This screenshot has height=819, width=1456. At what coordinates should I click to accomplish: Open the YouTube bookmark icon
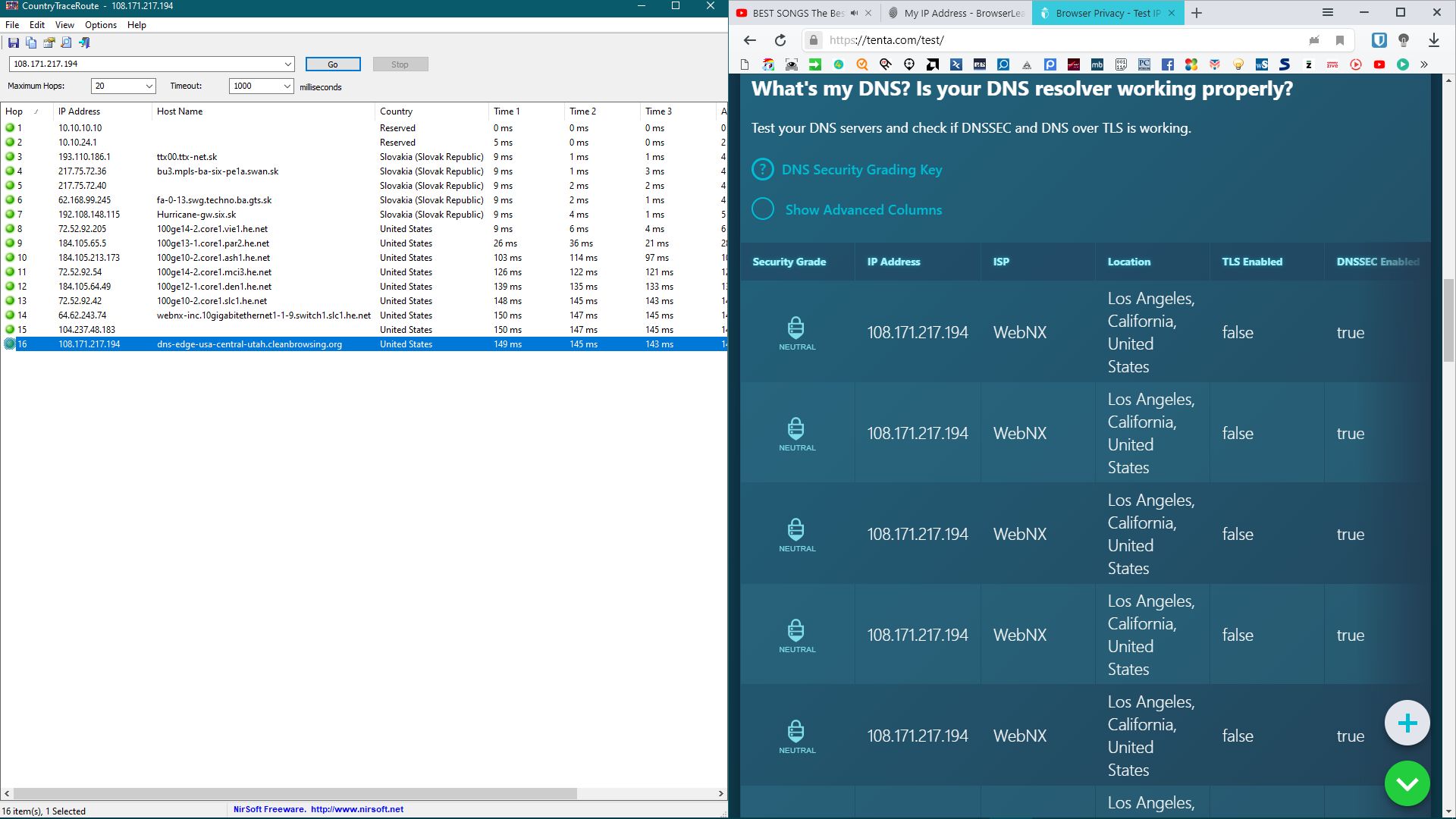pos(1379,64)
